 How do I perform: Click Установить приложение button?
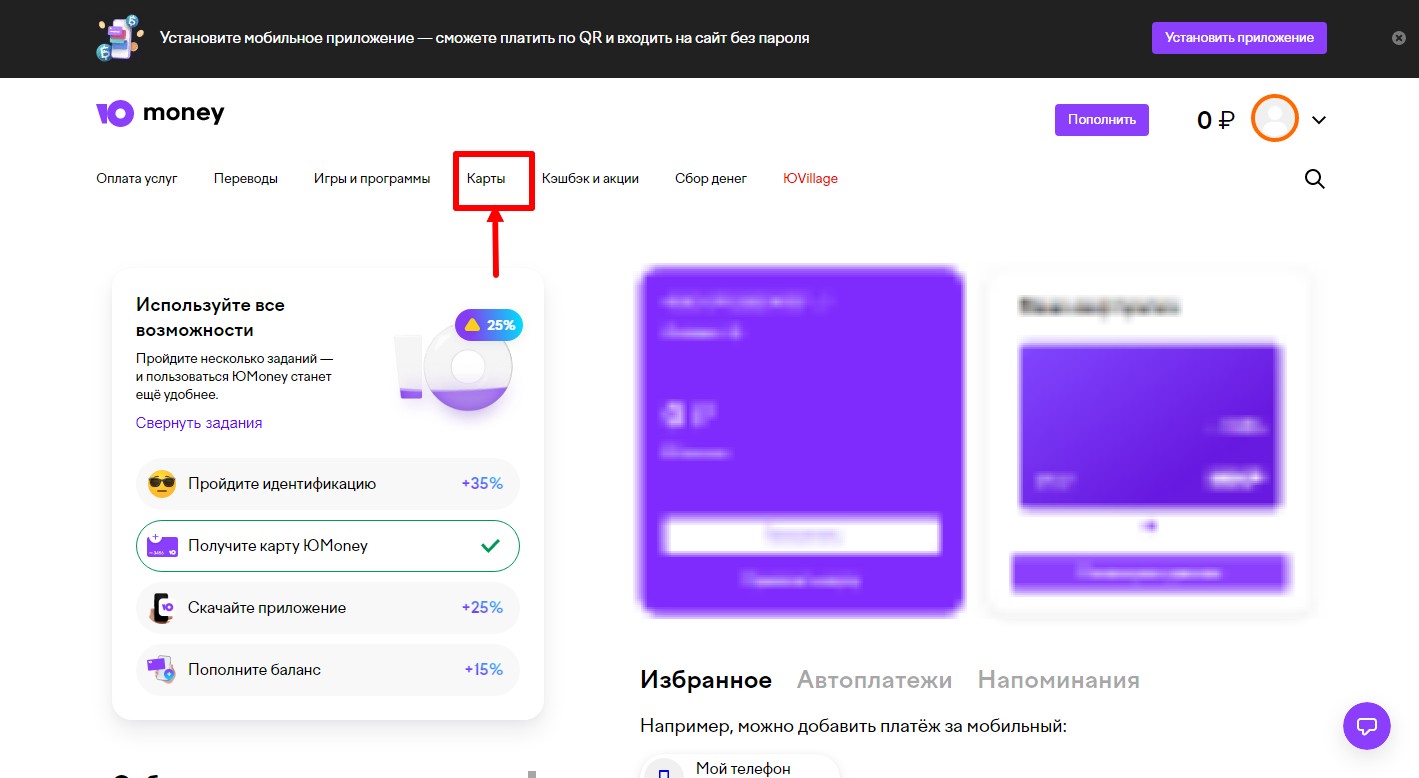(1239, 38)
